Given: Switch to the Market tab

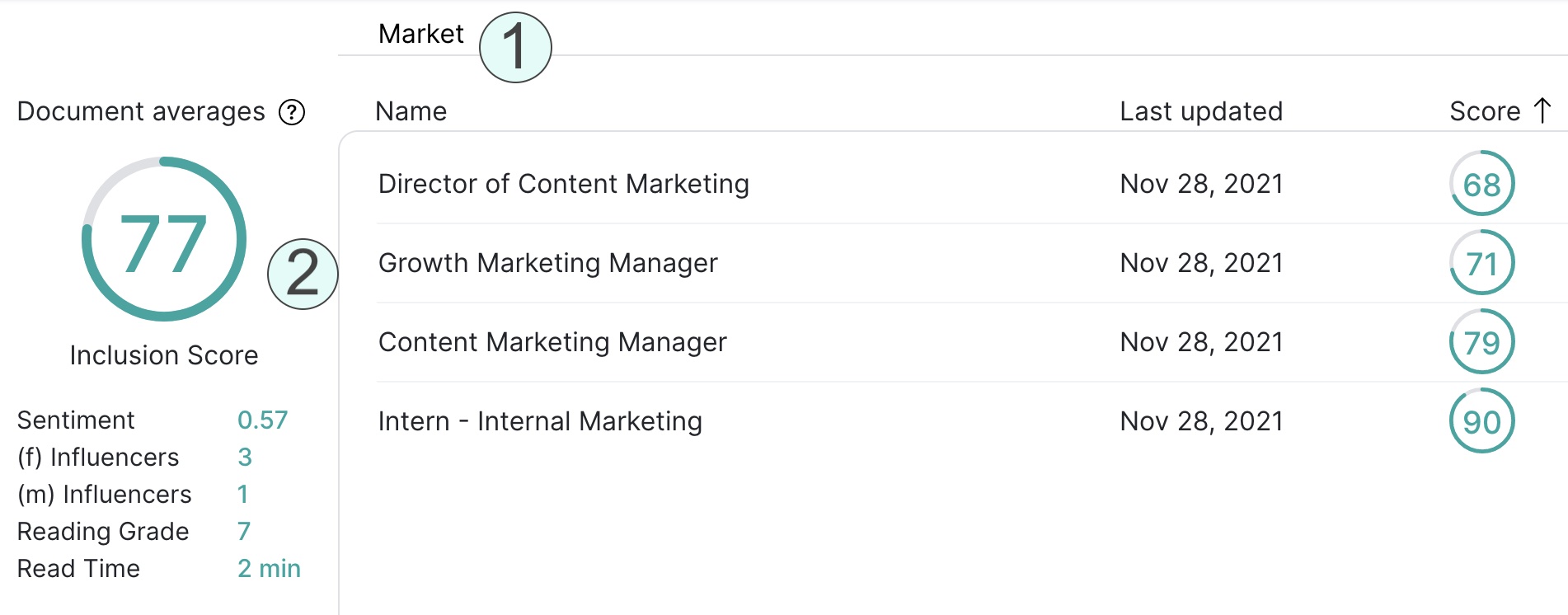Looking at the screenshot, I should click(x=420, y=34).
